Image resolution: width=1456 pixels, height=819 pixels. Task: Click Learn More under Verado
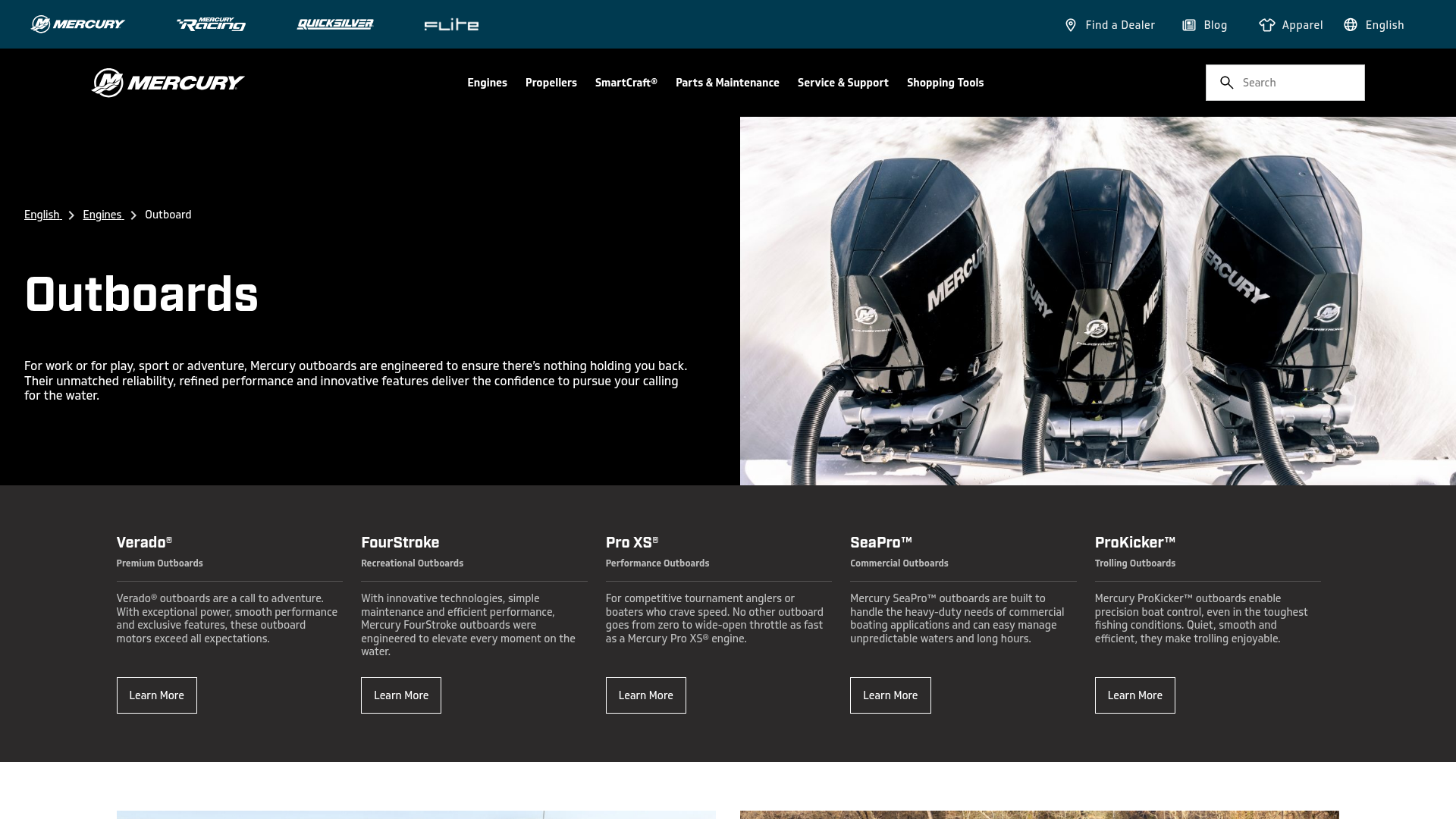(x=157, y=695)
